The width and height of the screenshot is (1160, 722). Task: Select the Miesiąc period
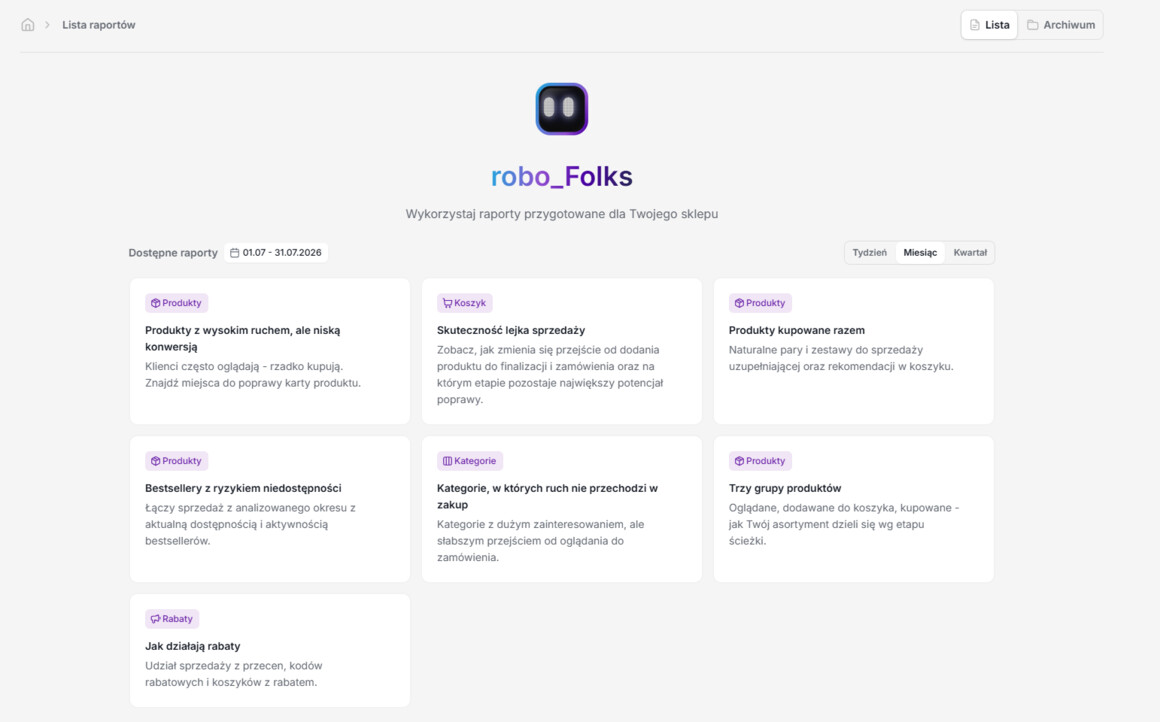click(x=920, y=253)
